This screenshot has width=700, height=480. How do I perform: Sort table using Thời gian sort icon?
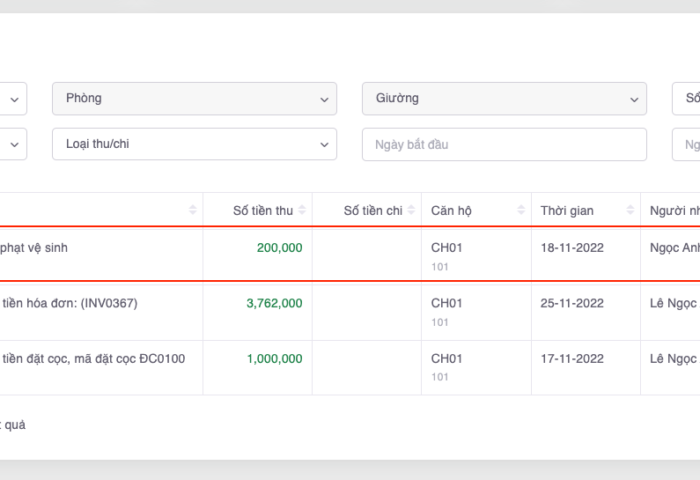(630, 210)
